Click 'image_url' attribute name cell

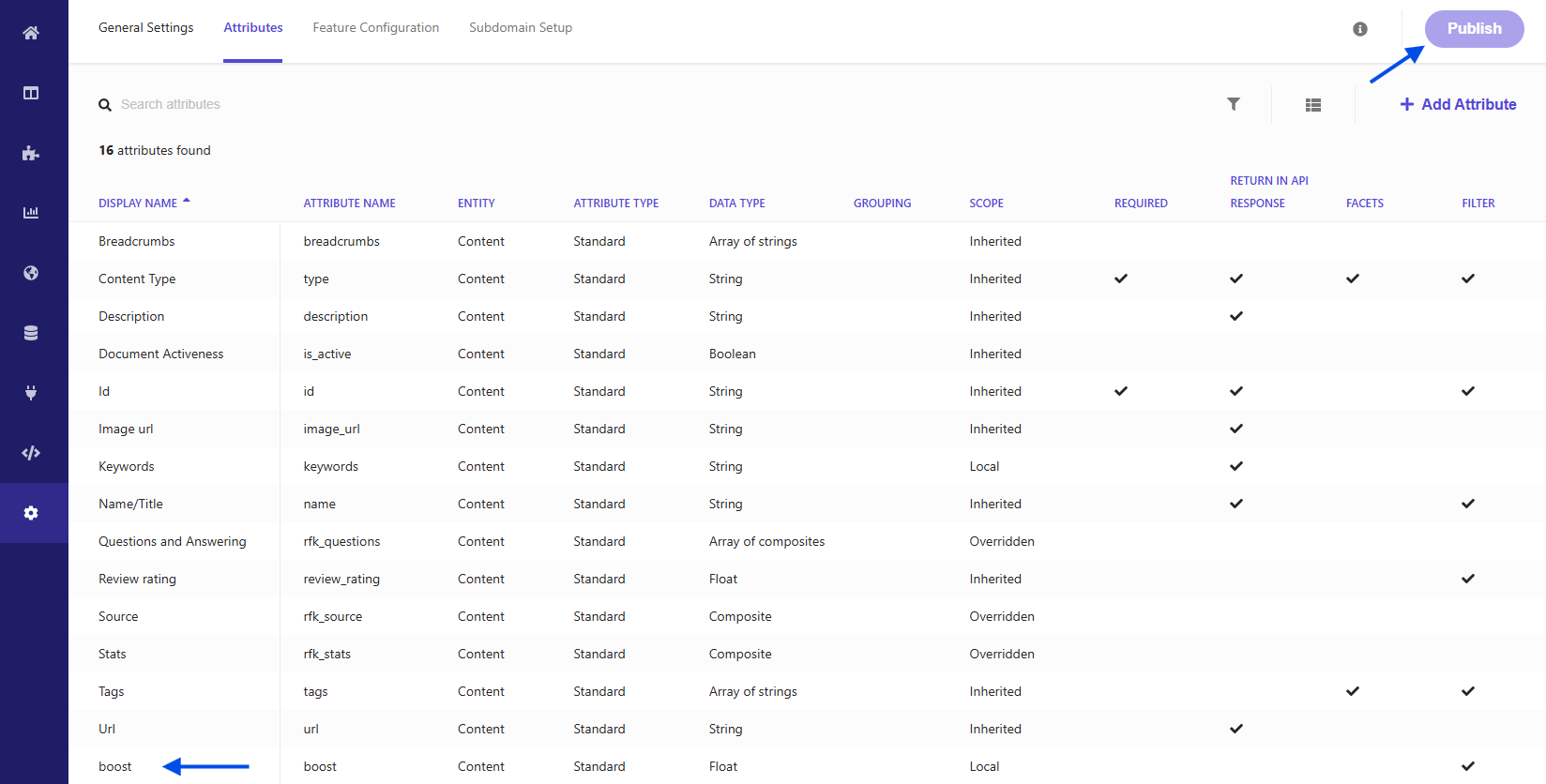click(x=332, y=429)
